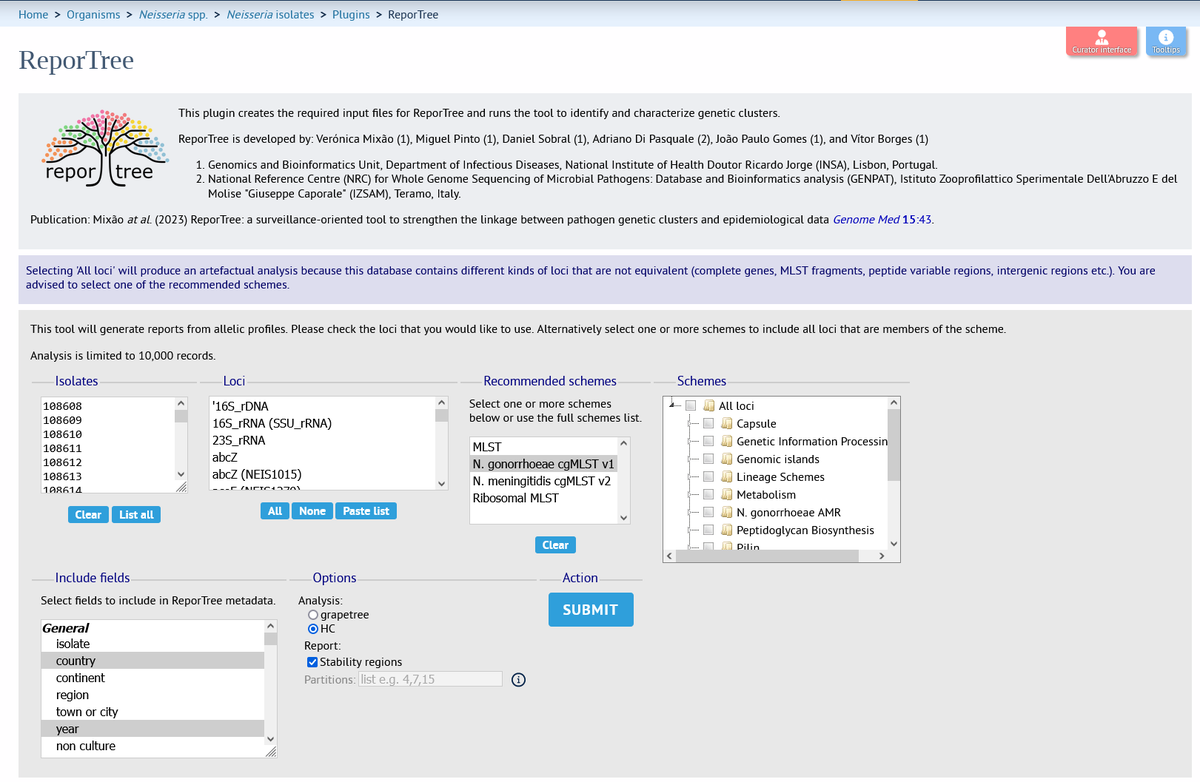Image resolution: width=1200 pixels, height=782 pixels.
Task: Click folder icon beside Genetic Information Processing
Action: (727, 441)
